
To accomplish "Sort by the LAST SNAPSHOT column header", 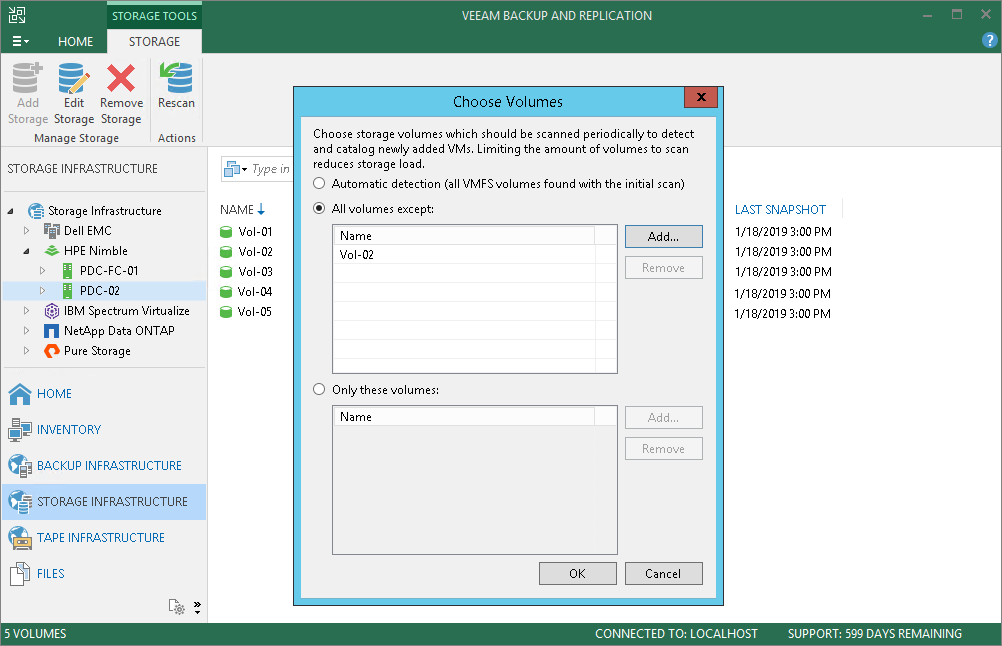I will [x=780, y=210].
